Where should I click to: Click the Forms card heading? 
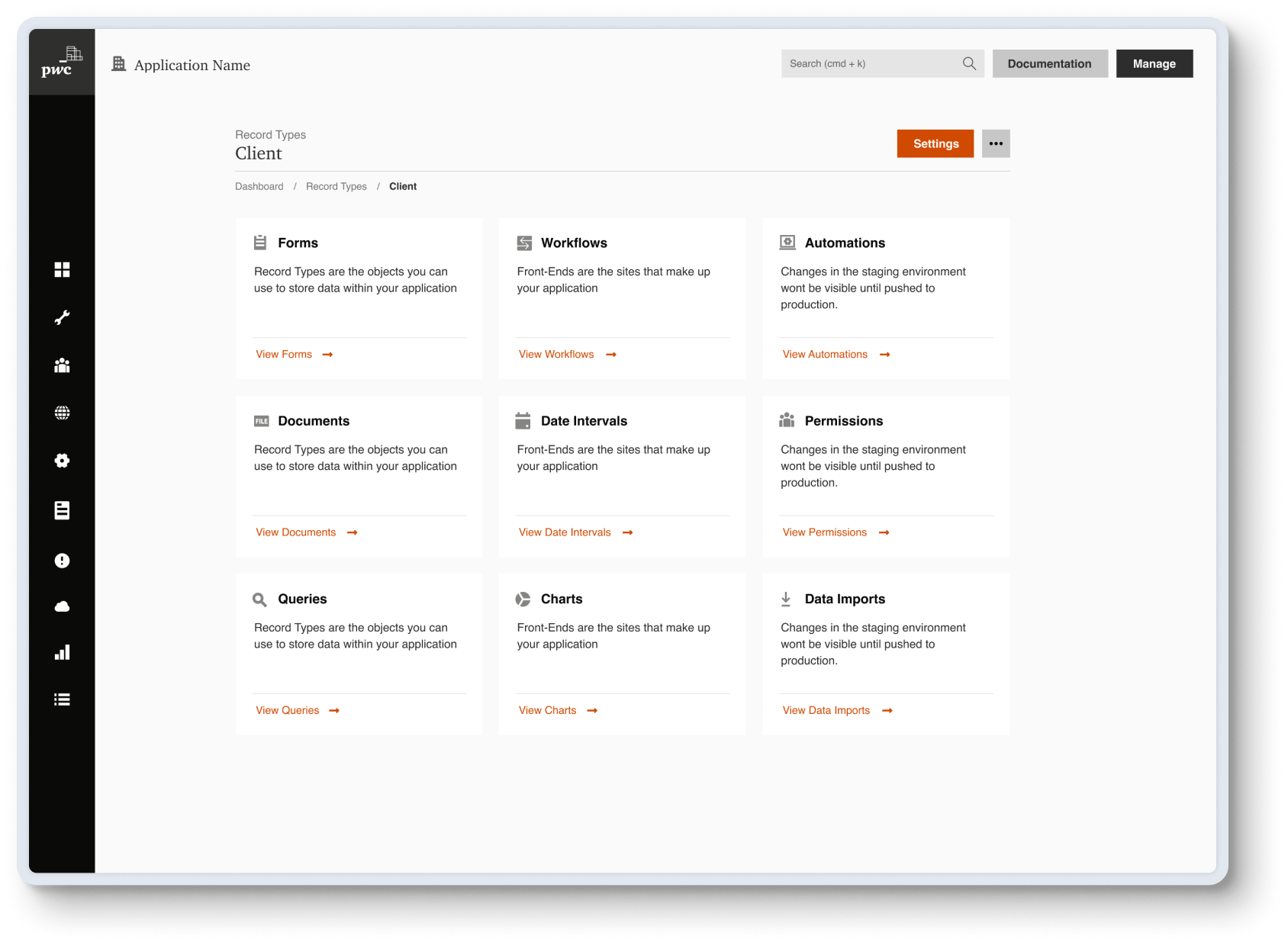point(298,243)
